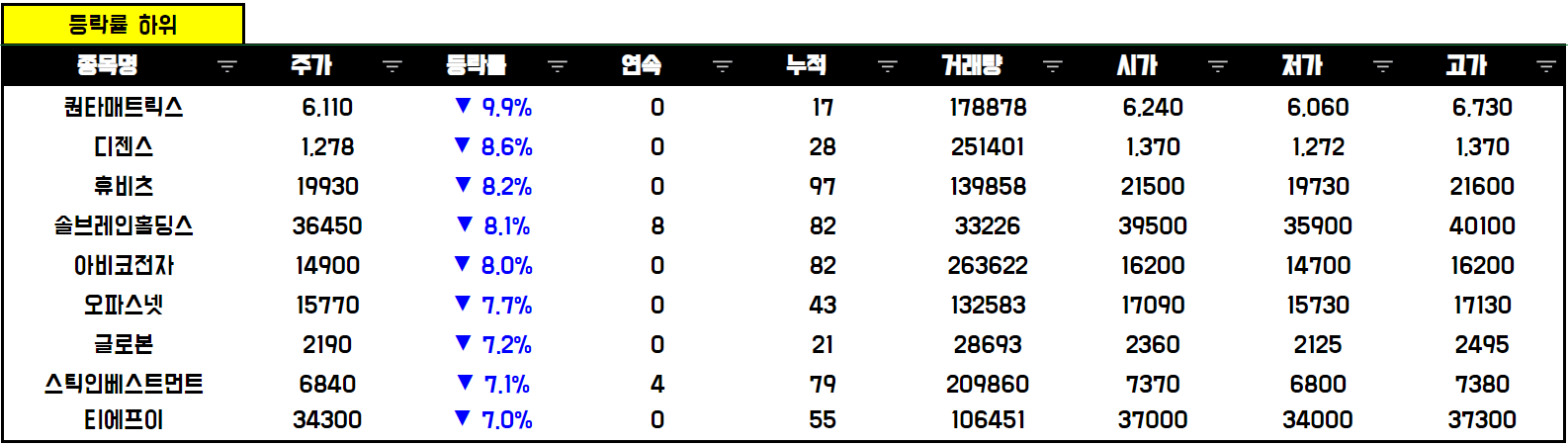
Task: Click the blue down arrow beside 9.9%
Action: point(462,105)
